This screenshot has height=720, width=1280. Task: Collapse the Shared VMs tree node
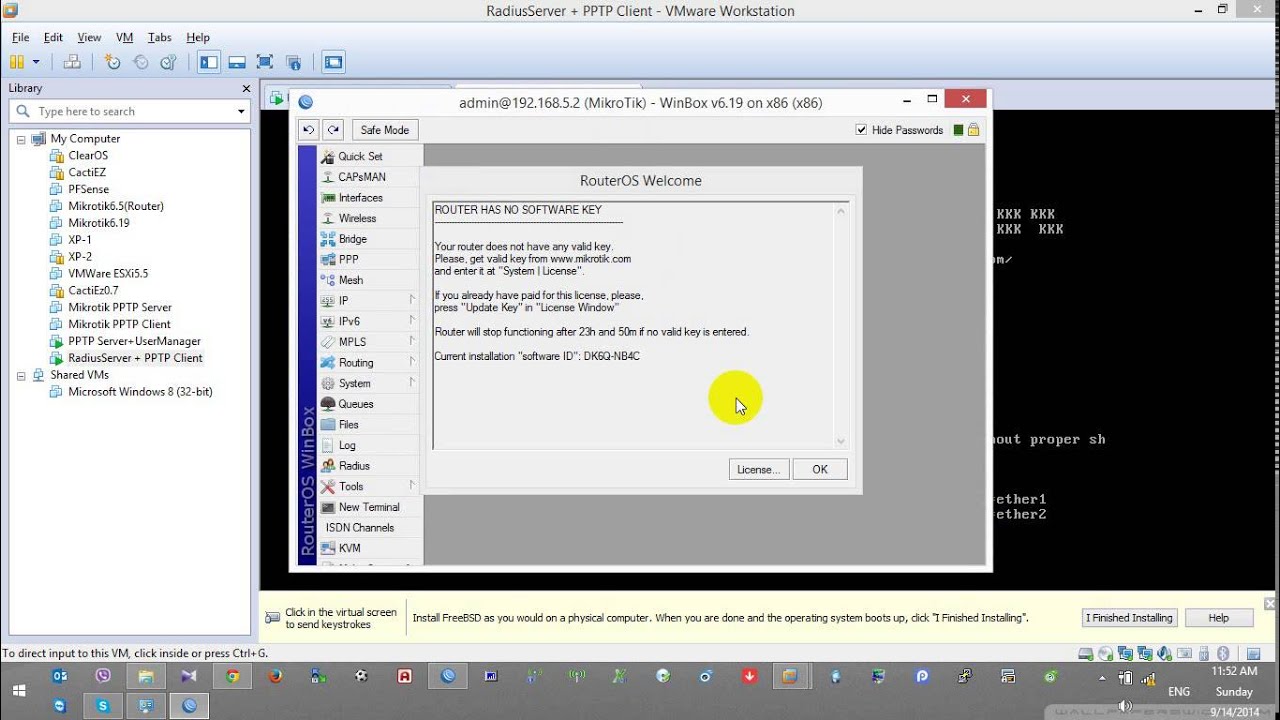(20, 375)
